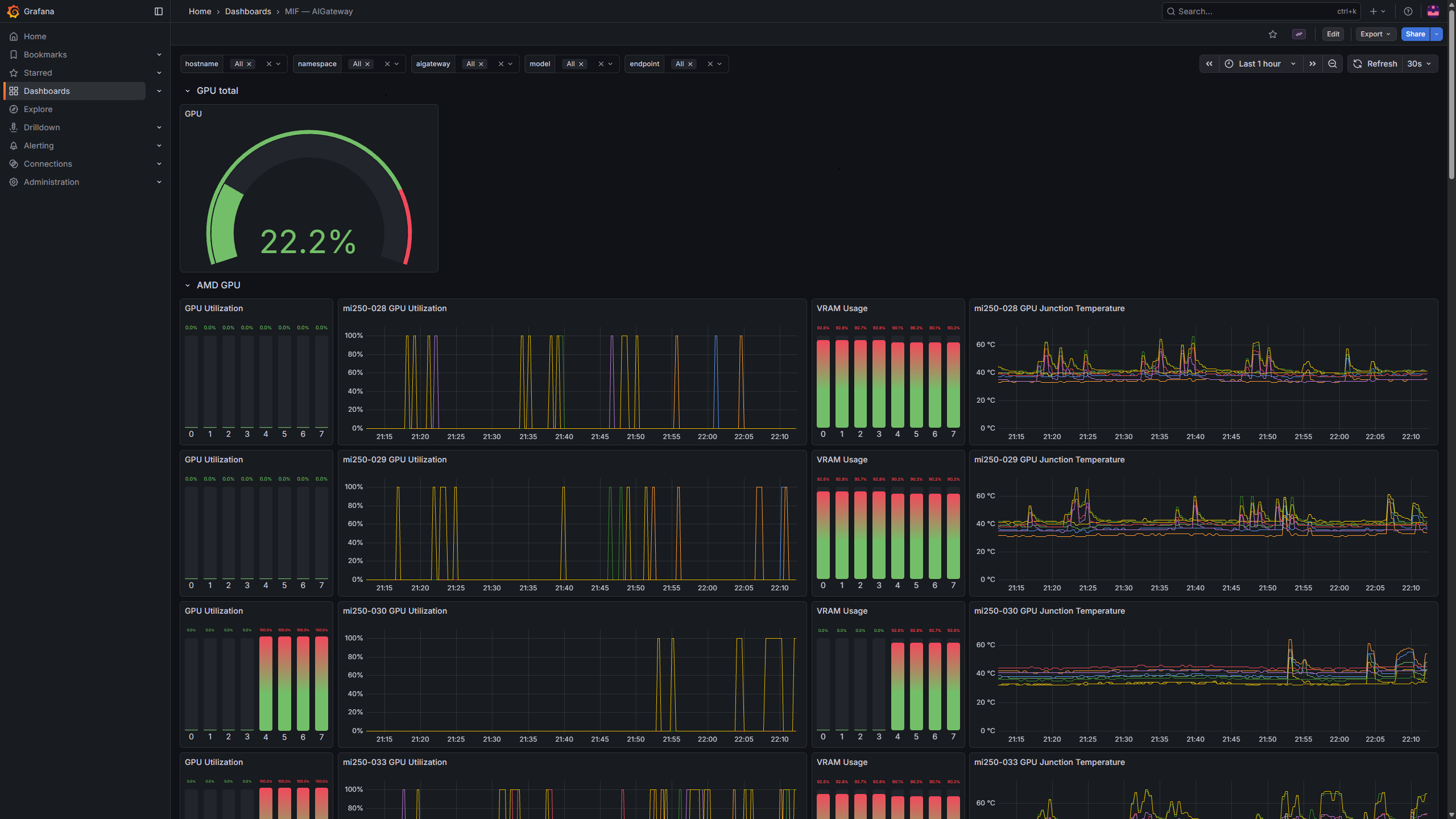Go to Home in the breadcrumb
The image size is (1456, 819).
point(200,11)
